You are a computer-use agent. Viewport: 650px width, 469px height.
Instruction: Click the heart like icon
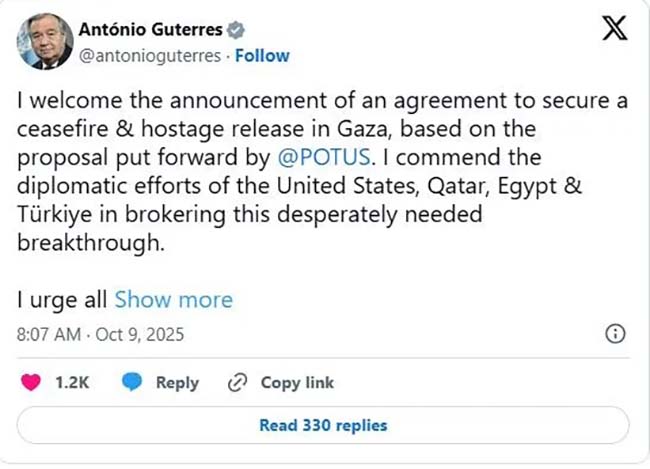click(33, 383)
